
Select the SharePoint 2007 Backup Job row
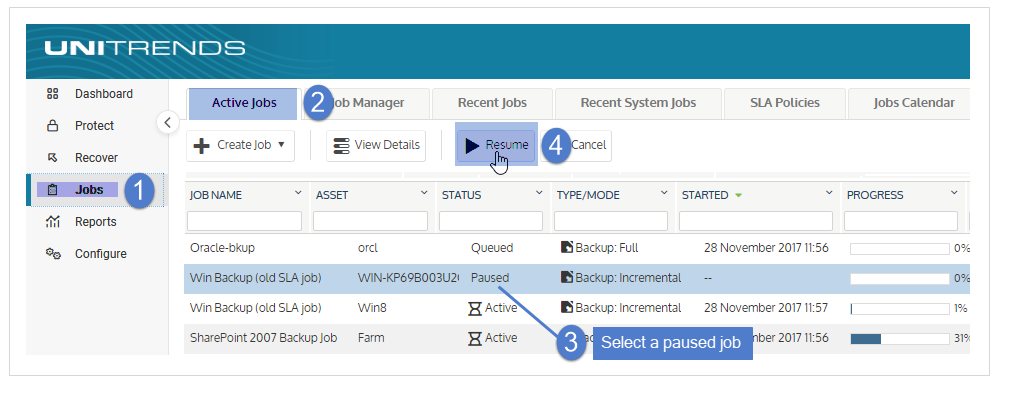click(577, 339)
